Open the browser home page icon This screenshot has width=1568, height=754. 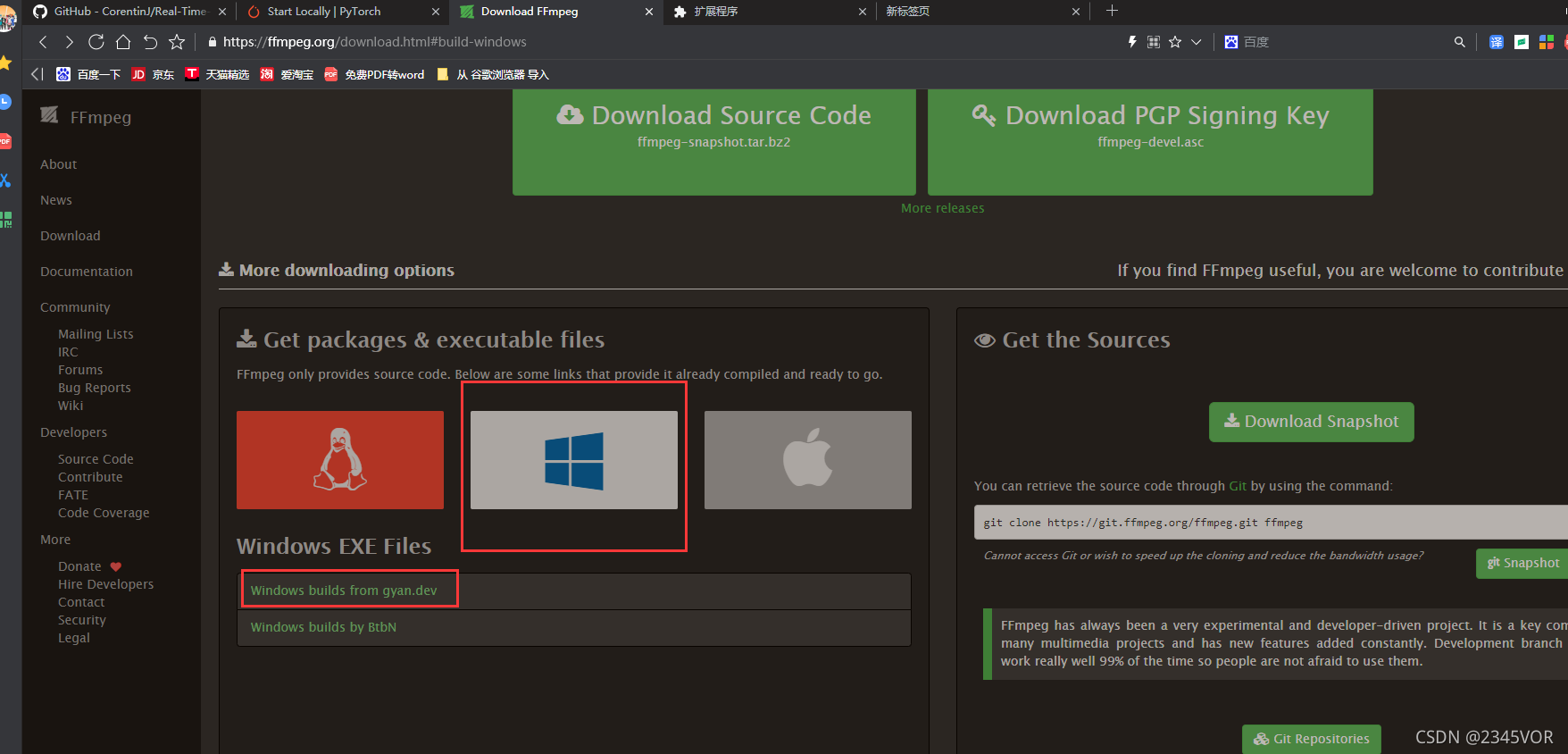(x=123, y=42)
